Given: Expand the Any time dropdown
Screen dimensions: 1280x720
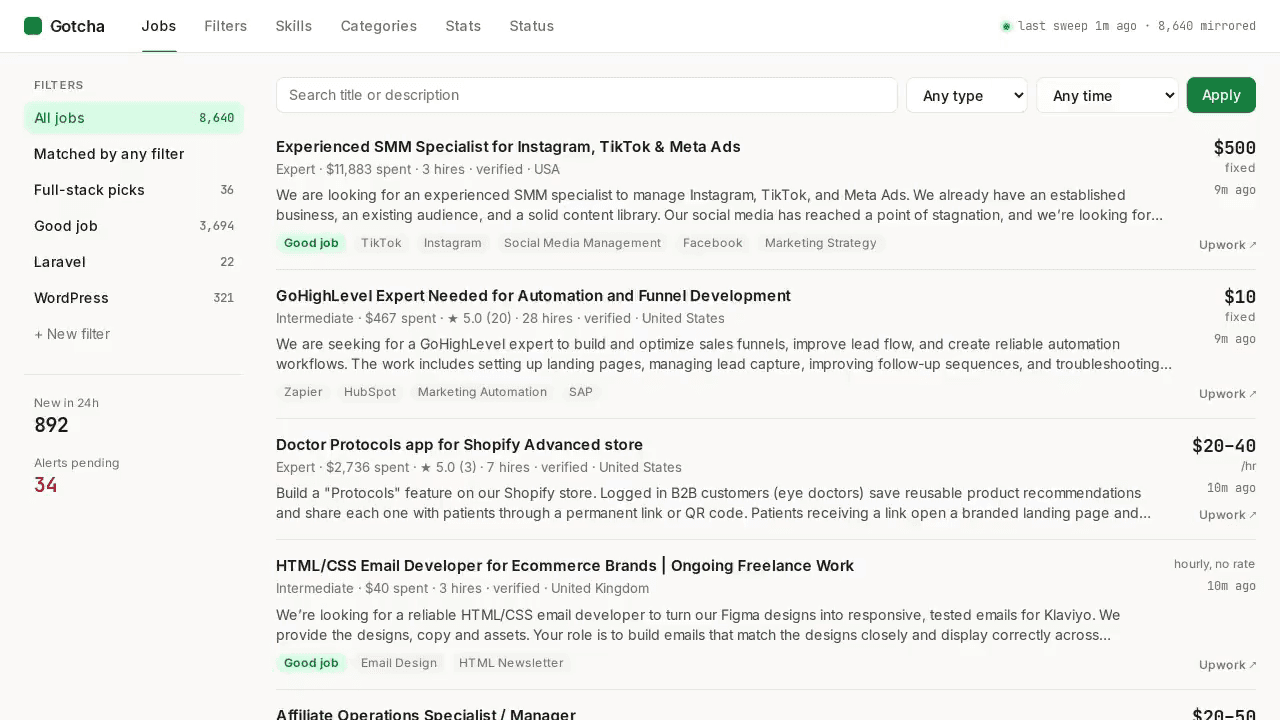Looking at the screenshot, I should pyautogui.click(x=1107, y=95).
